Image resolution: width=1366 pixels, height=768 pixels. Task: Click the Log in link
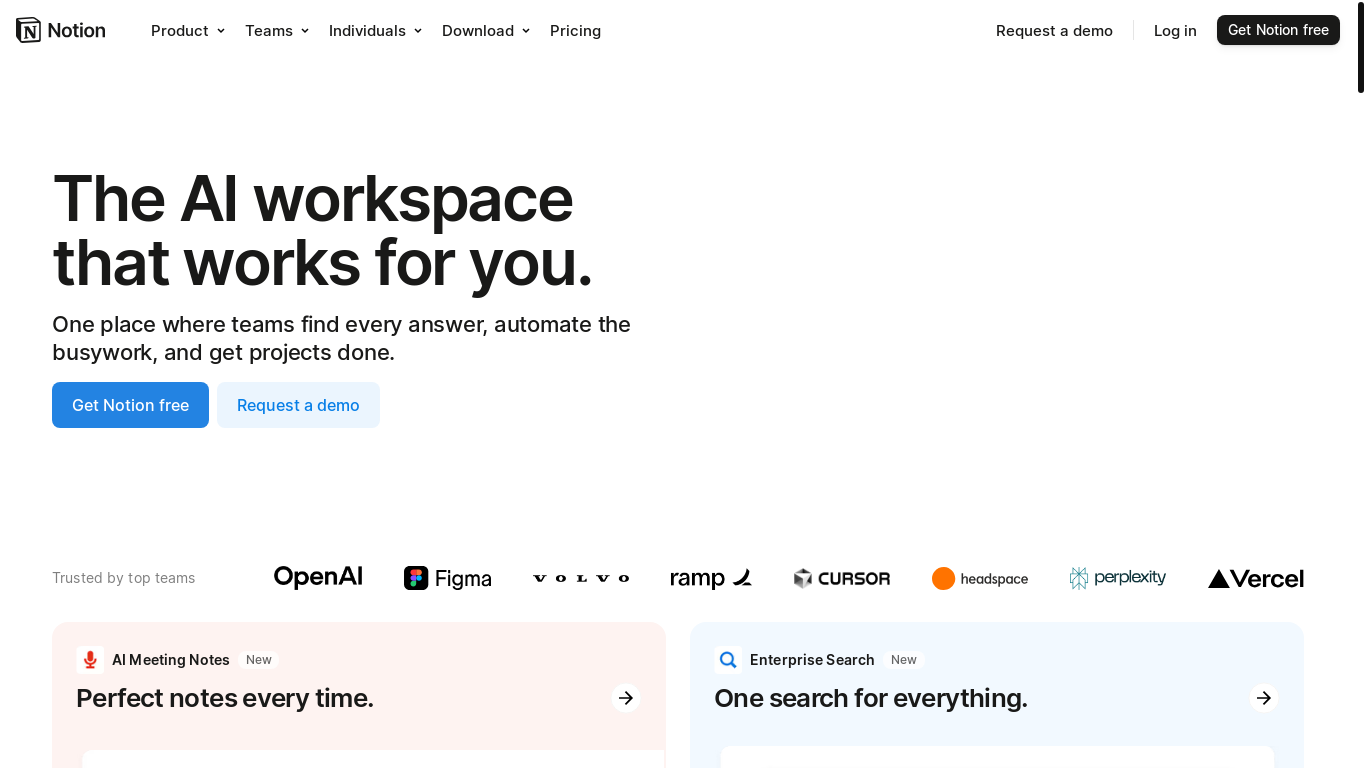1175,31
